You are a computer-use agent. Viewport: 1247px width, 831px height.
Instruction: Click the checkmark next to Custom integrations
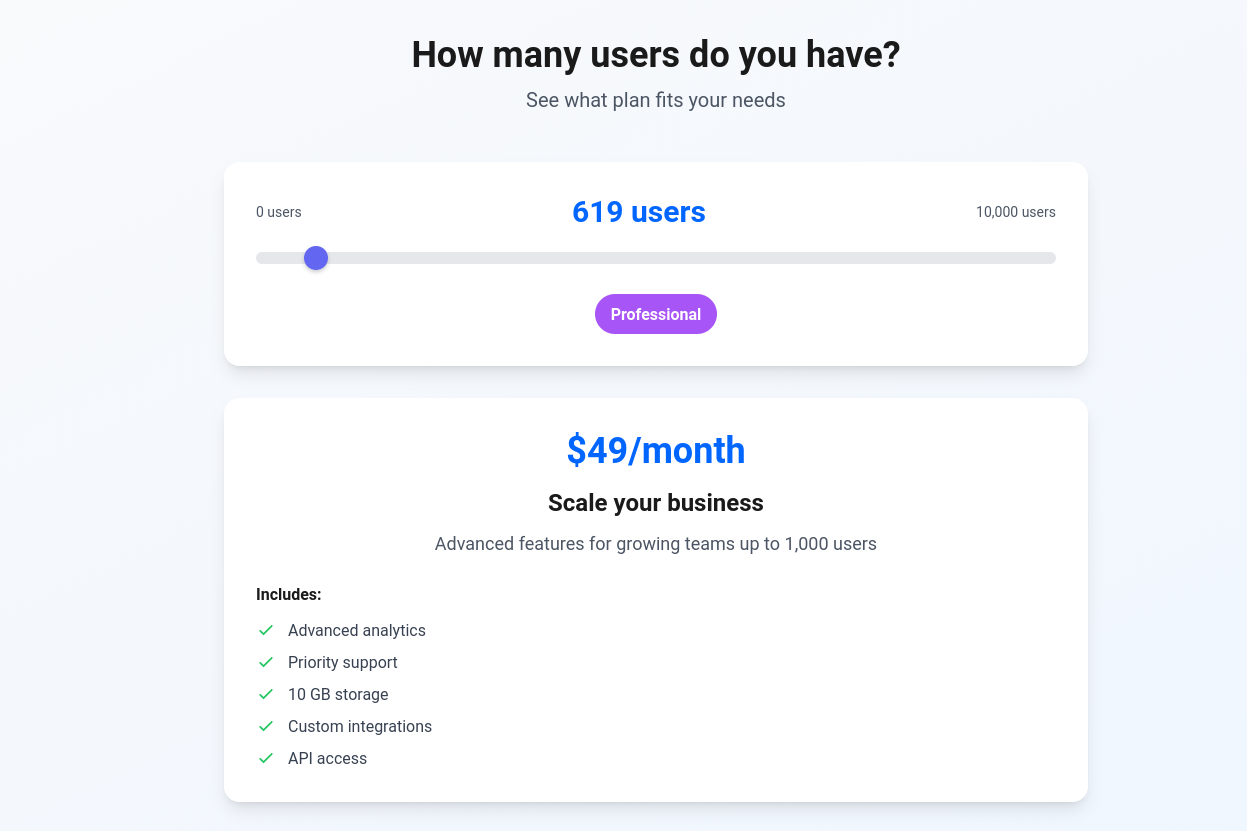pos(266,726)
